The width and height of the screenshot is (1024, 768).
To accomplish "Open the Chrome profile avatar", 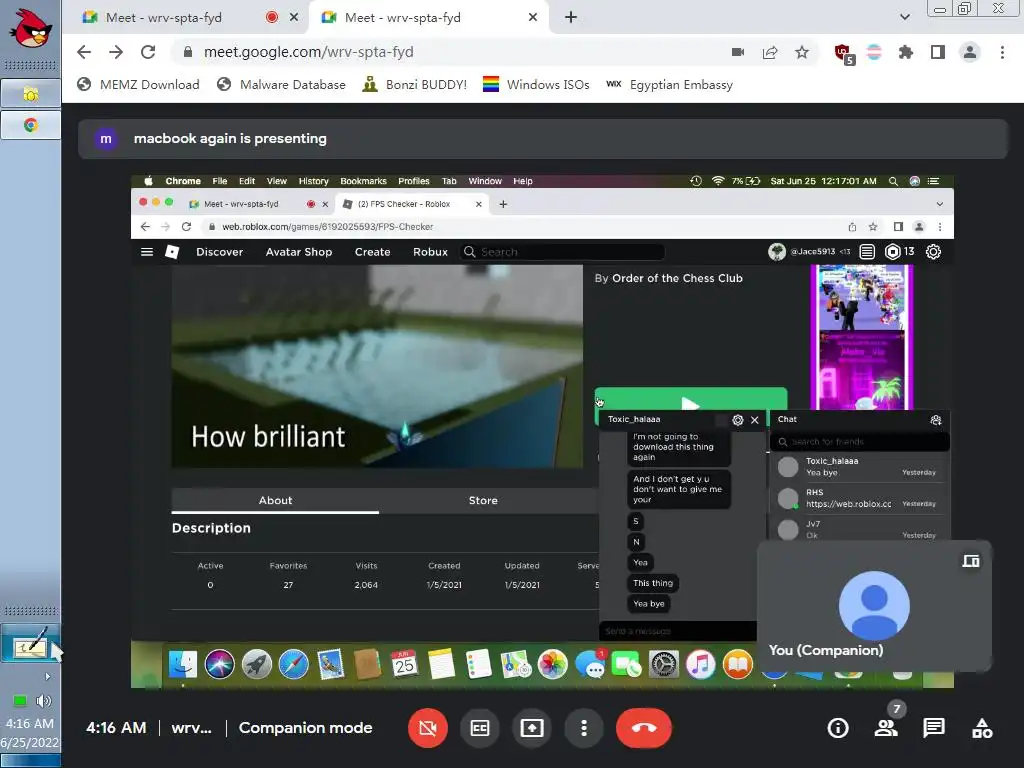I will 970,52.
